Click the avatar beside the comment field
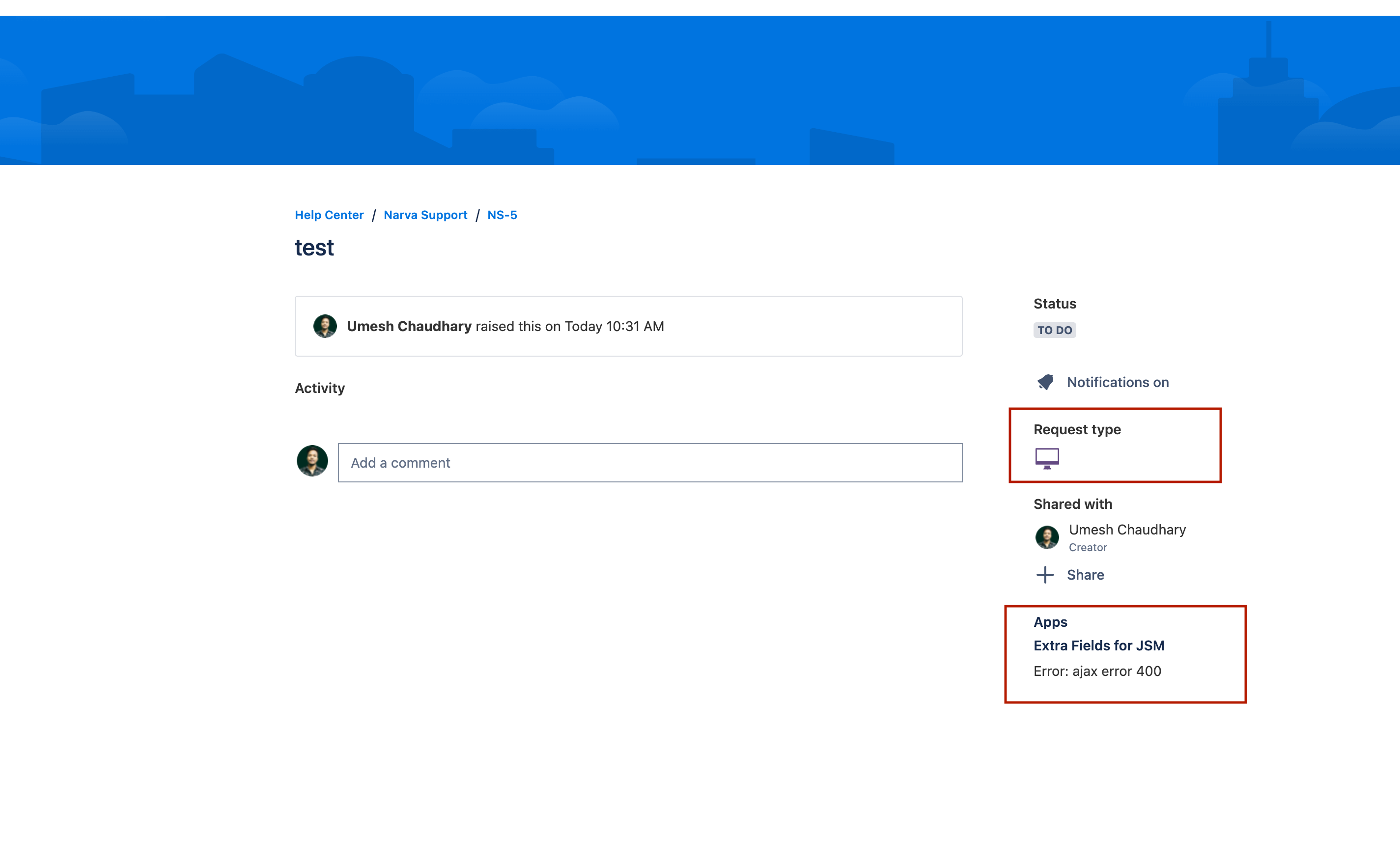Screen dimensions: 1400x841 tap(312, 461)
